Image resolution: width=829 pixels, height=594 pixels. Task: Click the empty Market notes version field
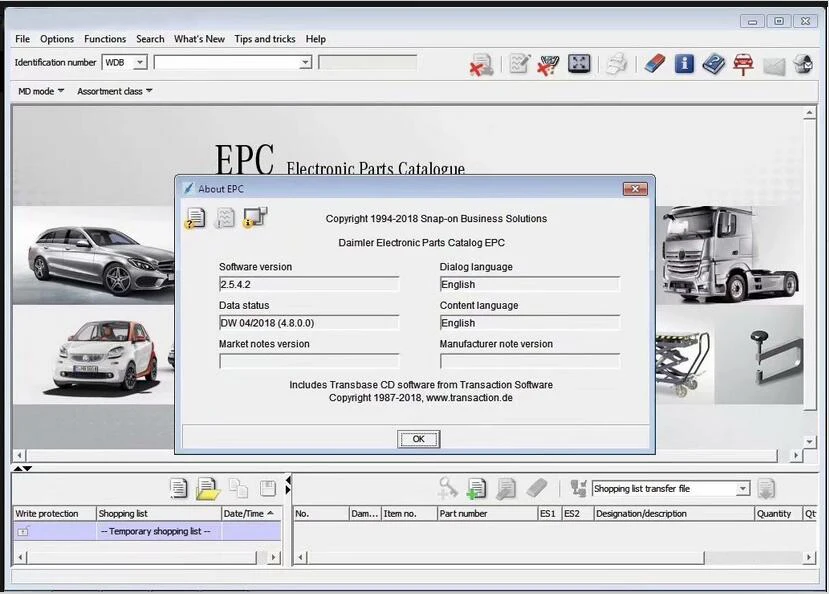[x=309, y=361]
